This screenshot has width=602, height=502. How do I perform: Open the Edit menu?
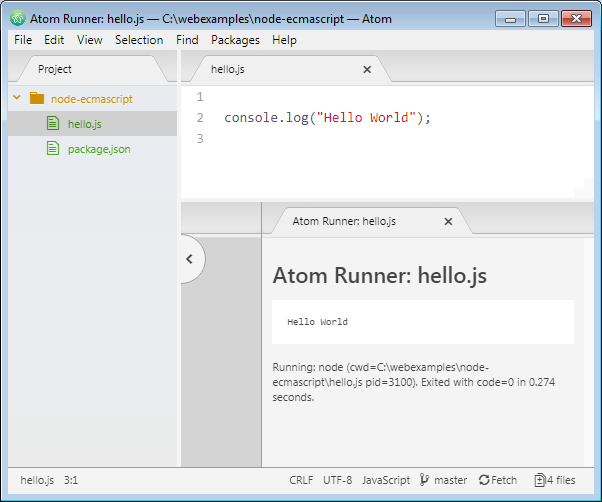[54, 40]
